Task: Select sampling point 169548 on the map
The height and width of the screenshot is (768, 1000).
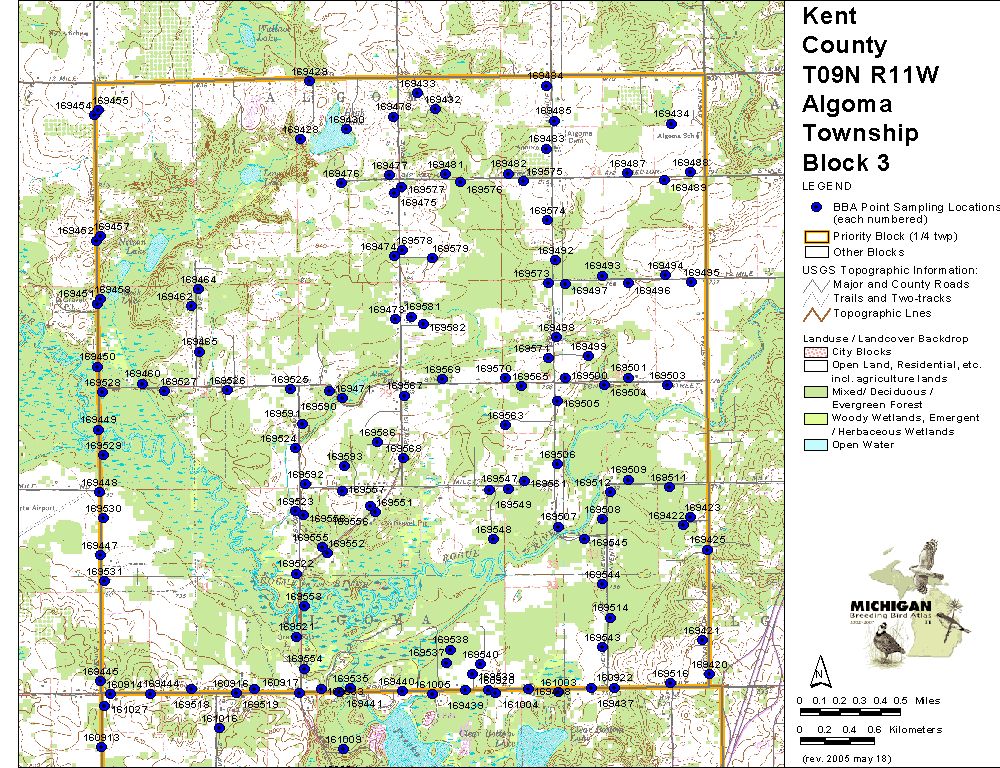Action: pos(494,539)
